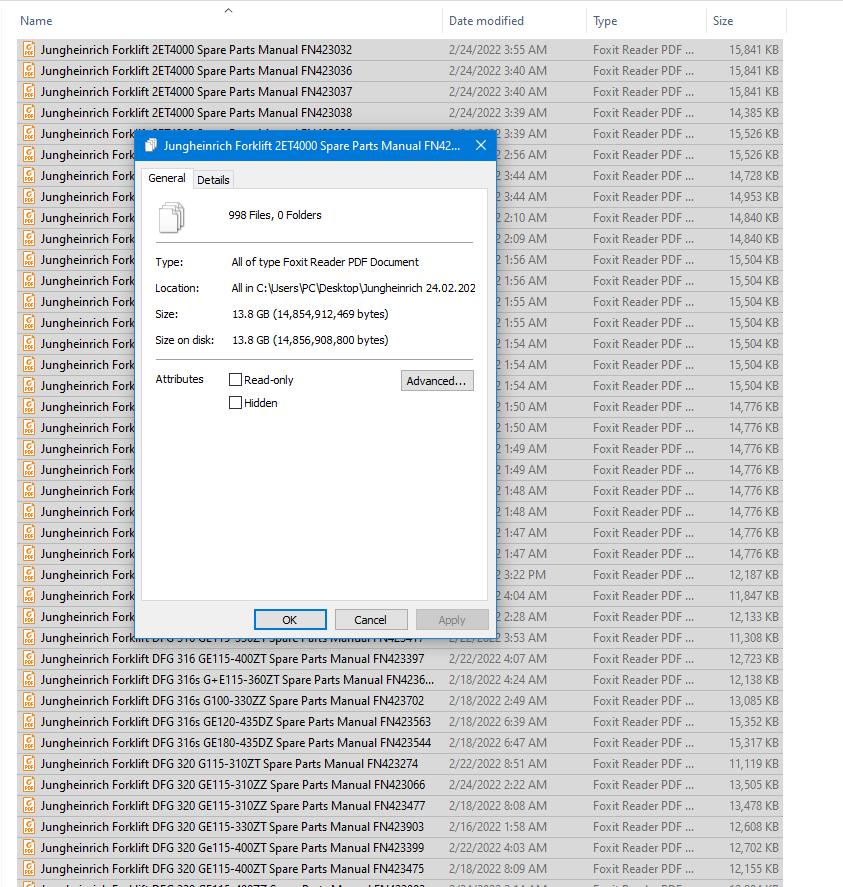Click date 2/16/2022 1:58 AM cell
Viewport: 843px width, 887px height.
point(498,826)
